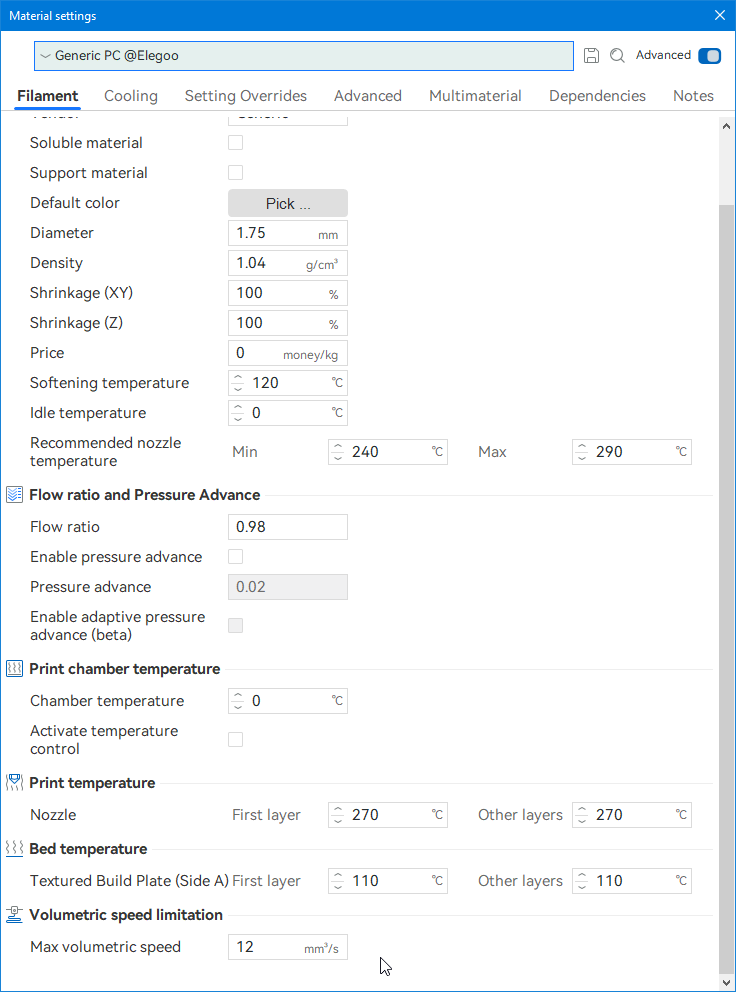736x992 pixels.
Task: Check the Enable pressure advance box
Action: coord(236,557)
